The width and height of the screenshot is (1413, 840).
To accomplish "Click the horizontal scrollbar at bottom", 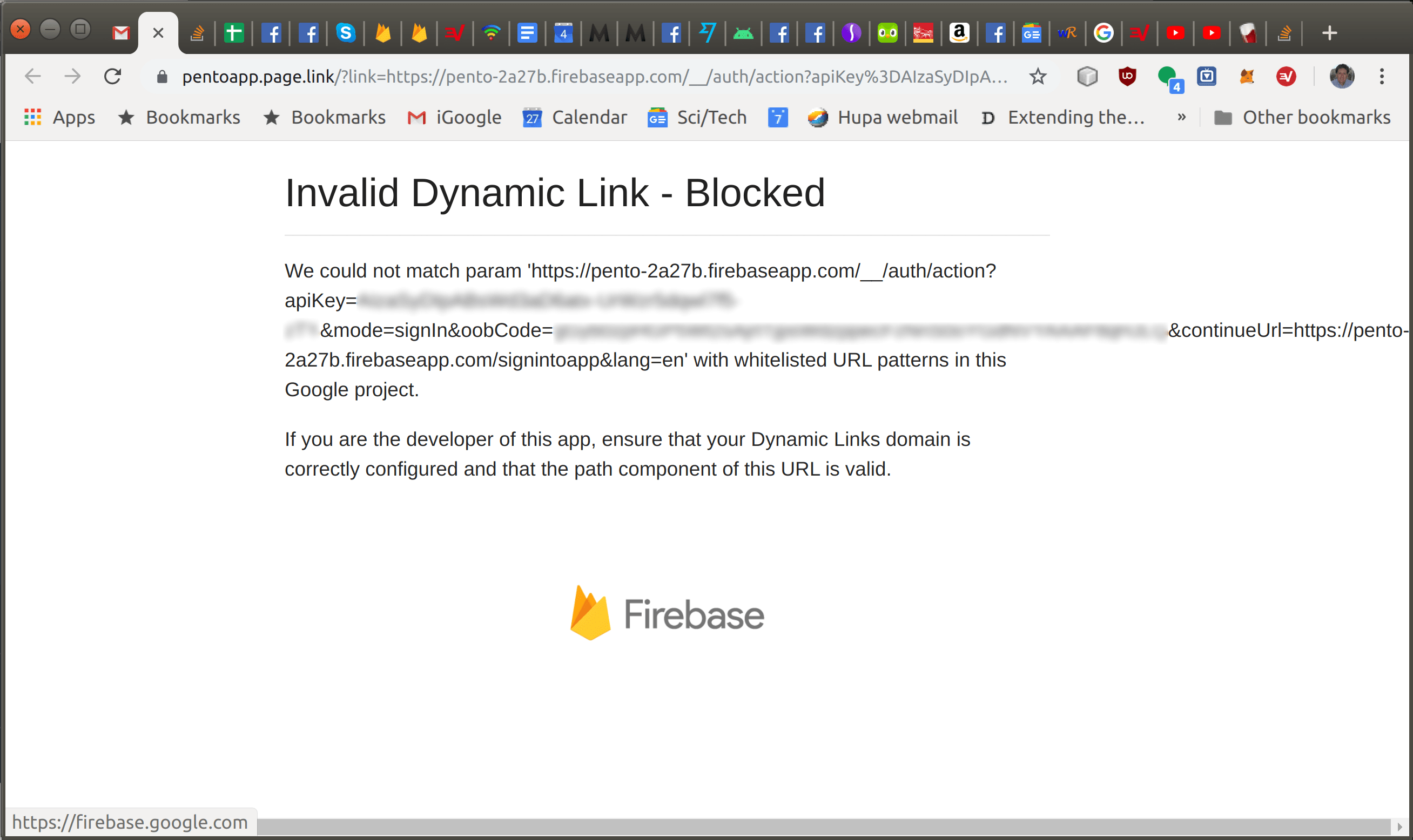I will [821, 827].
